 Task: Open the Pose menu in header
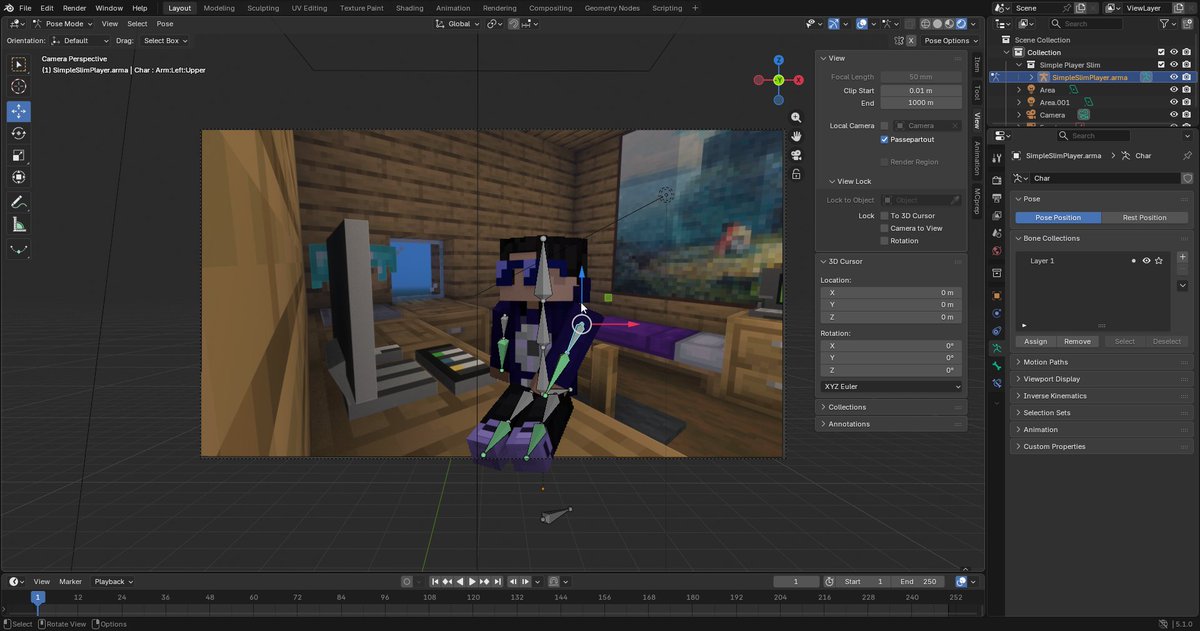click(x=164, y=23)
